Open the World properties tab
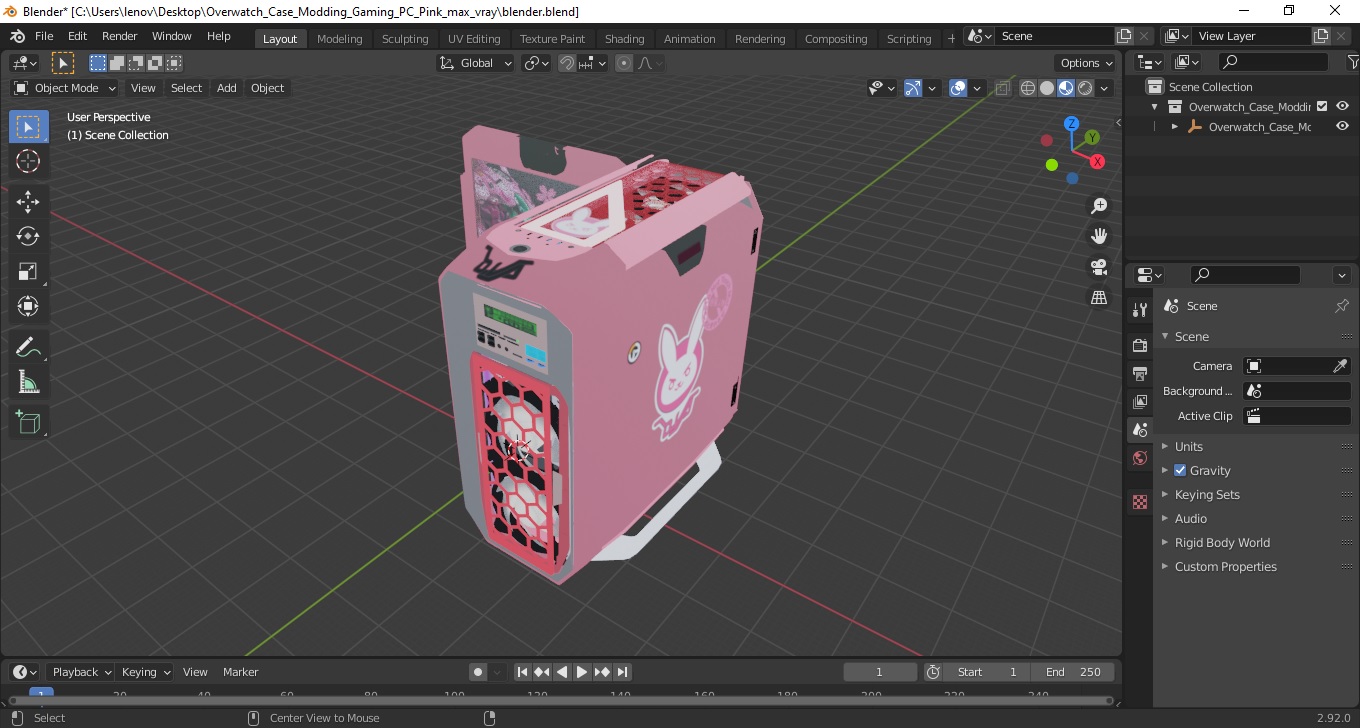 click(x=1140, y=459)
